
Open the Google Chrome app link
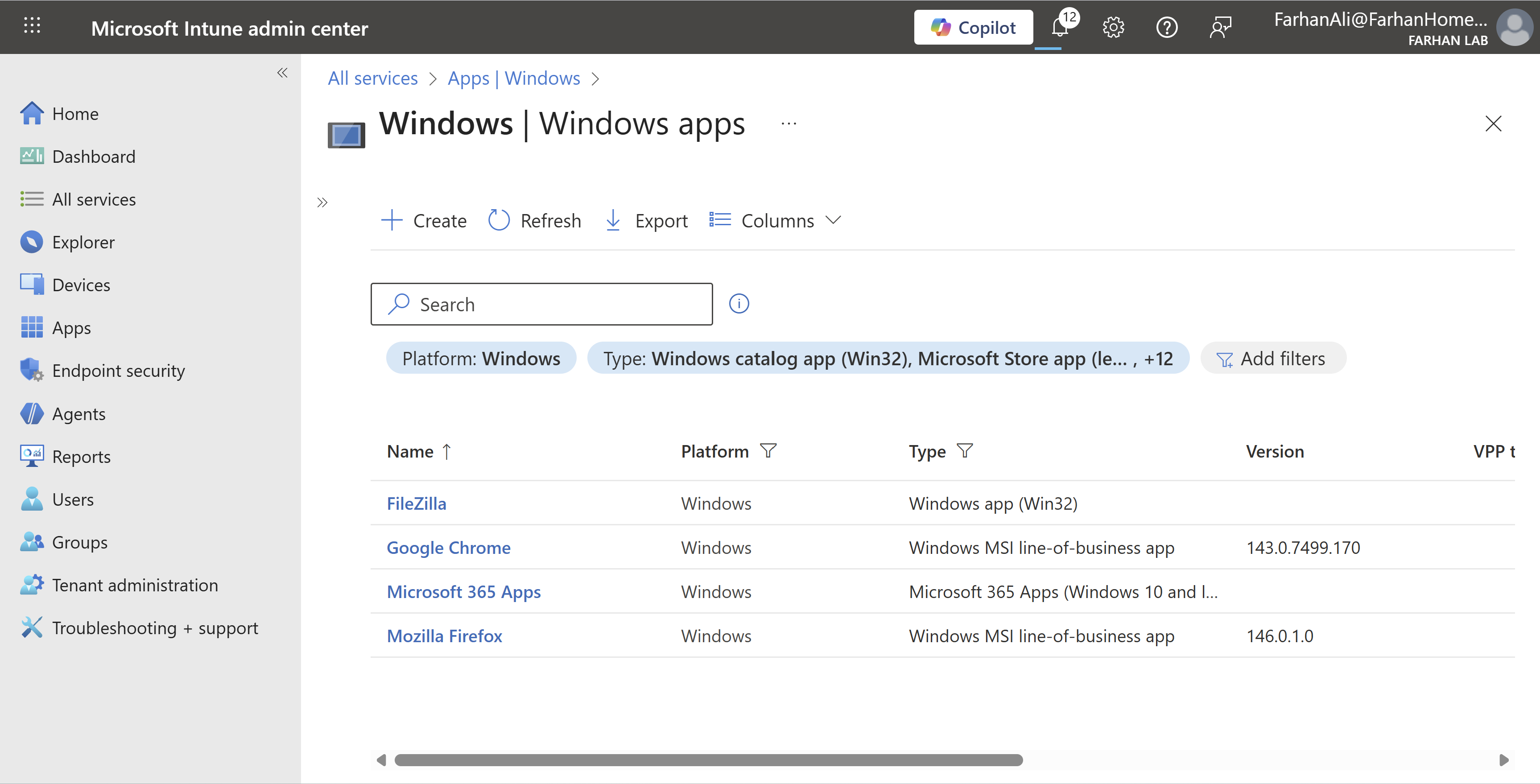click(448, 548)
